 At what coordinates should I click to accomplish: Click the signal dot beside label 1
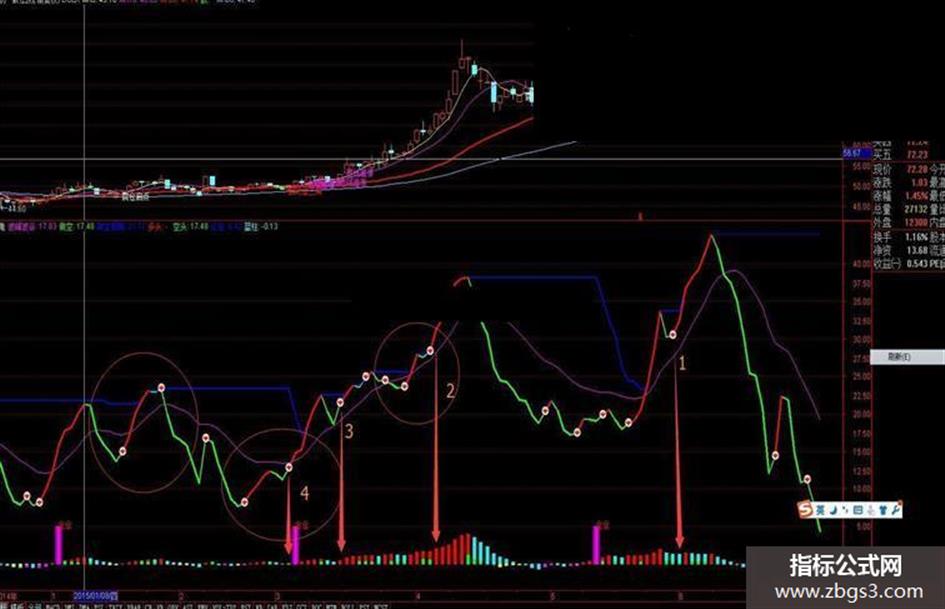(x=673, y=335)
